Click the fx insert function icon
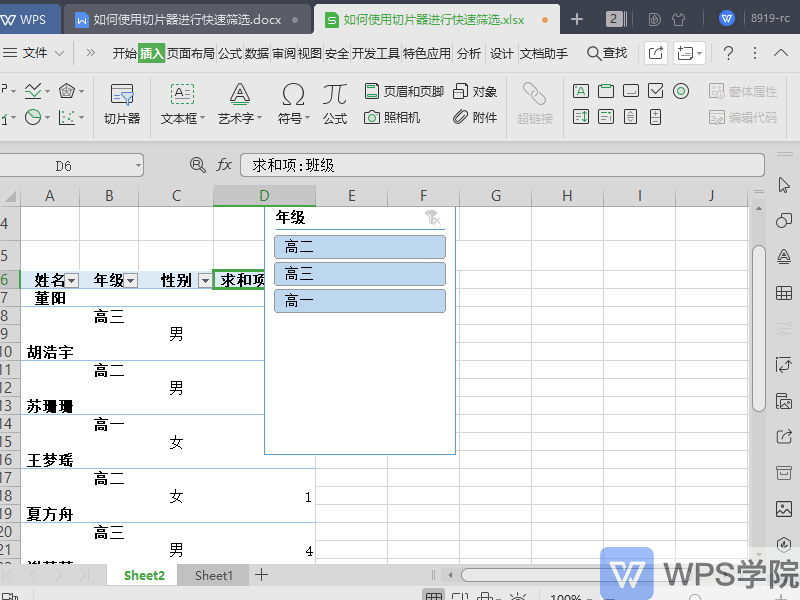Image resolution: width=800 pixels, height=600 pixels. coord(224,165)
